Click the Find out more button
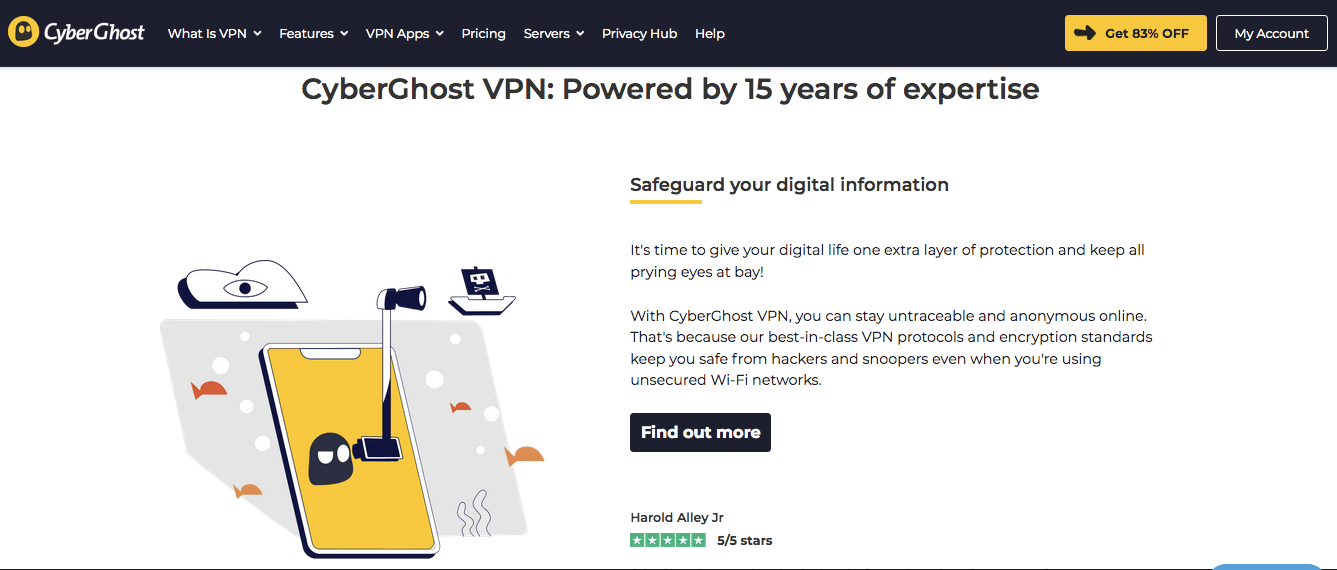This screenshot has width=1337, height=570. click(700, 432)
